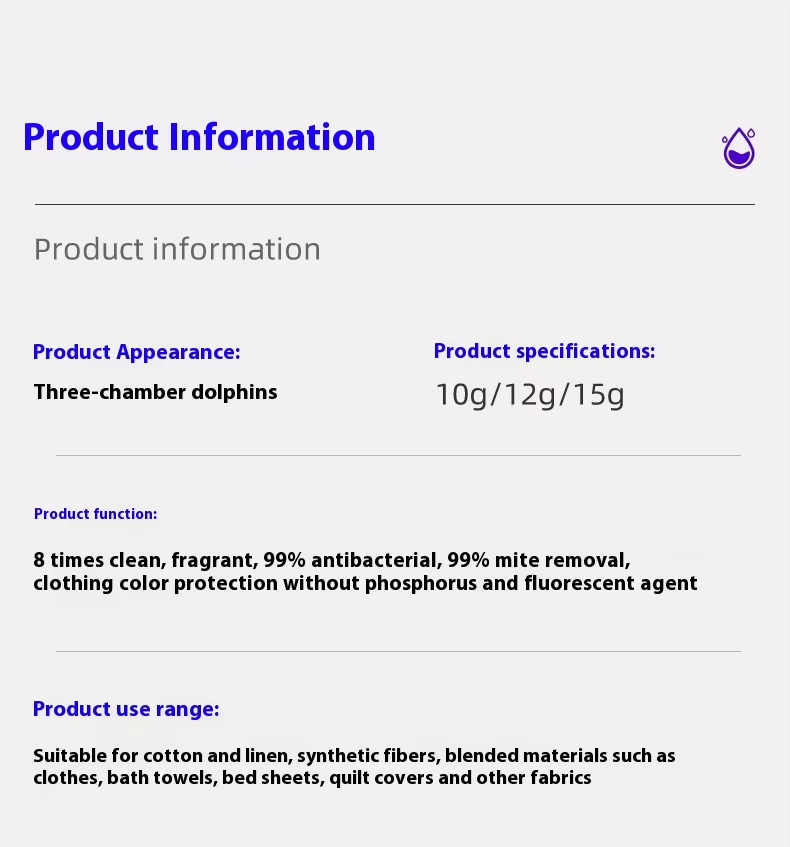Click the Three-chamber dolphins text

(x=155, y=392)
